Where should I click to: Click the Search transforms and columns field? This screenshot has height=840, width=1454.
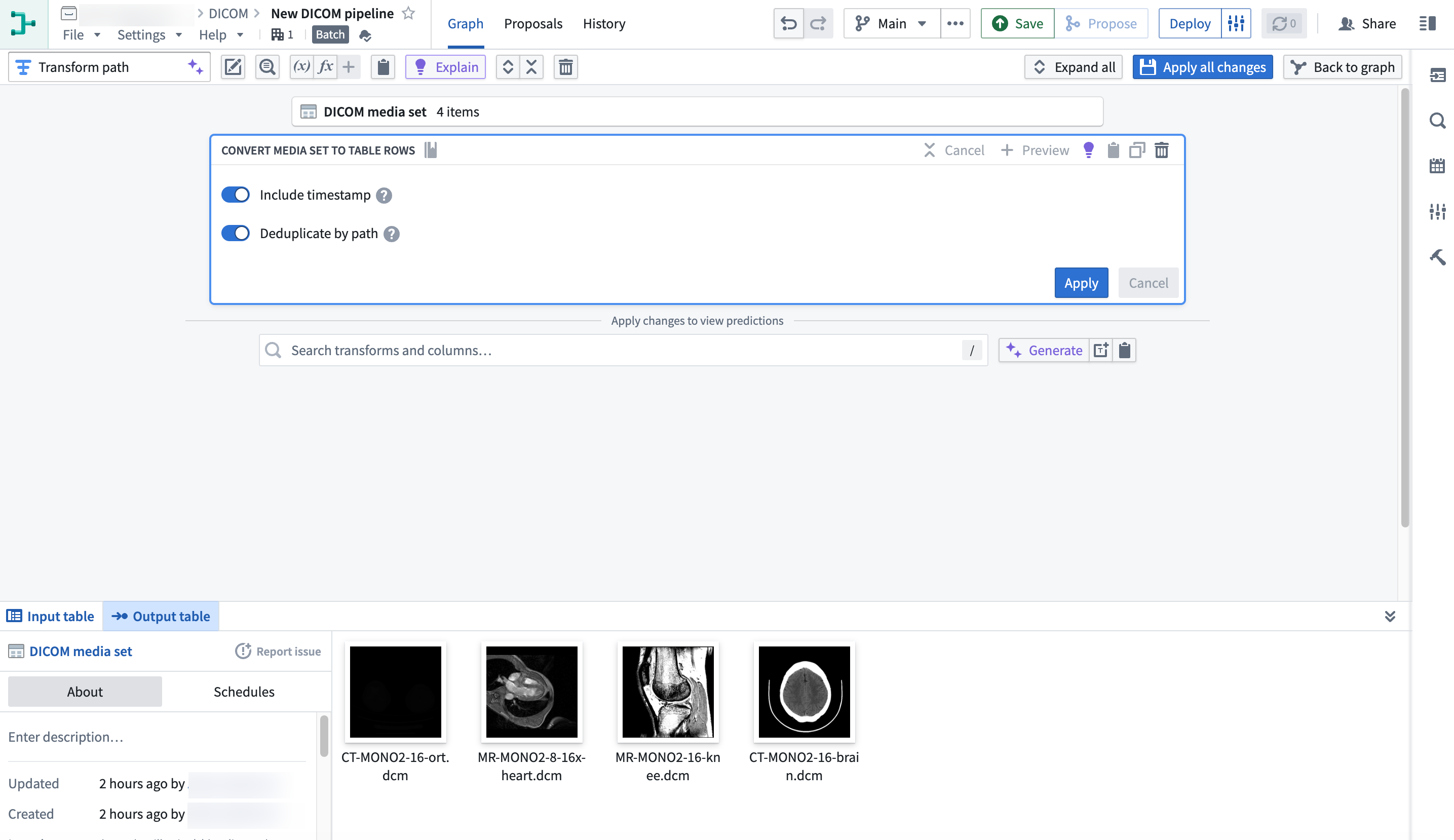(624, 350)
